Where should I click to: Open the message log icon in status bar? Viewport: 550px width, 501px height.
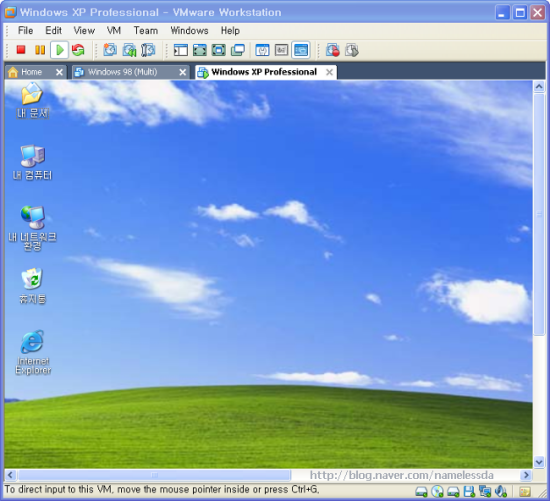coord(525,492)
